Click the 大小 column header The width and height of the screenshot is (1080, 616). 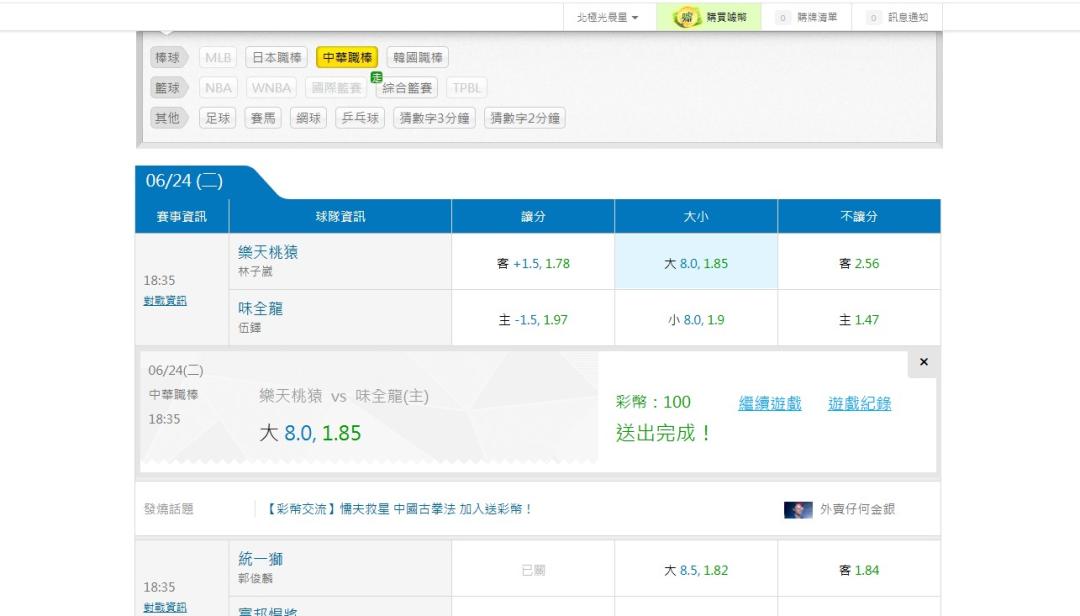pos(696,216)
